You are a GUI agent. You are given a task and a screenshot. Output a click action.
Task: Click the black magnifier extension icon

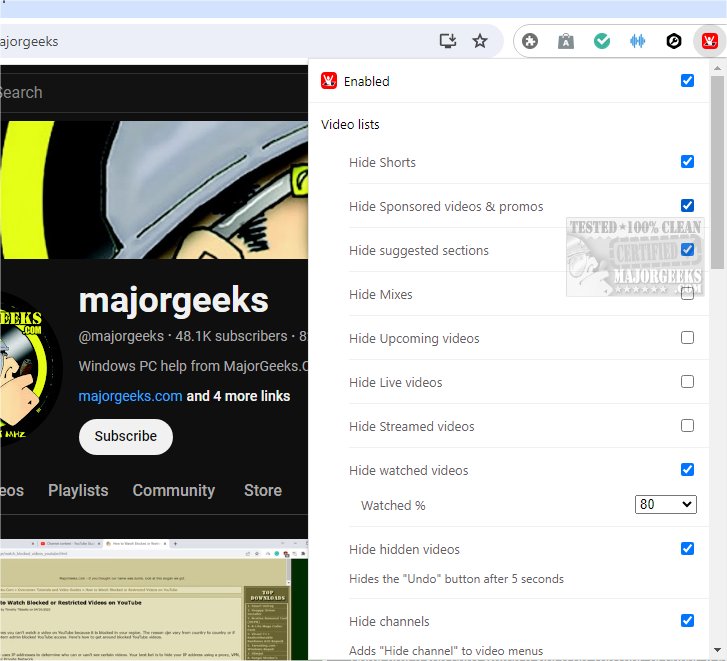(674, 41)
